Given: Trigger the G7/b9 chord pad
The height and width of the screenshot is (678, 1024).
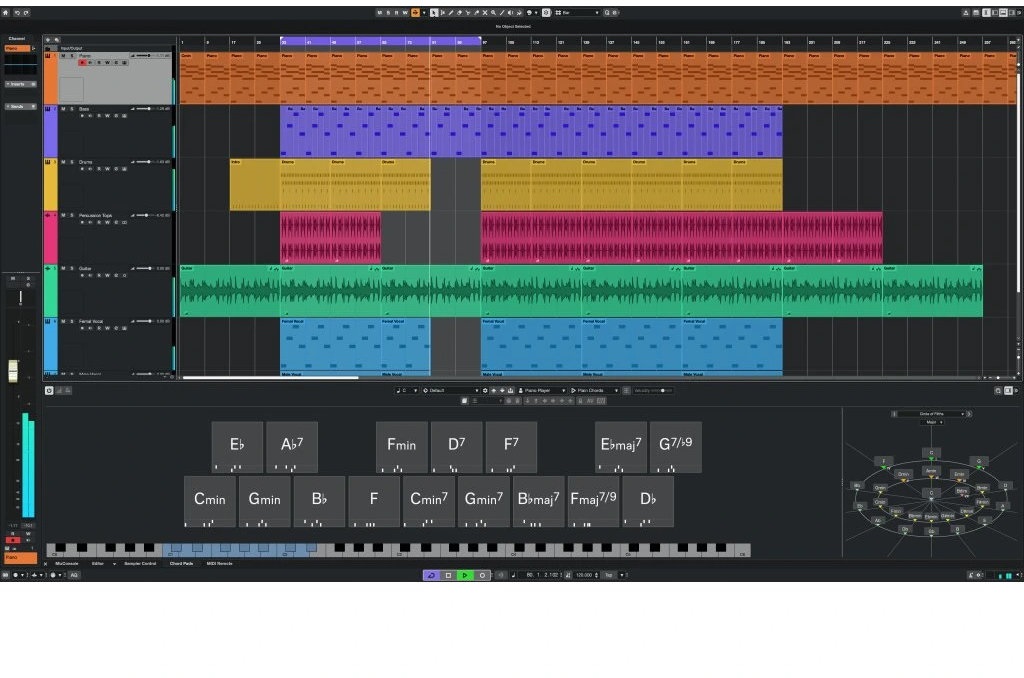Looking at the screenshot, I should (676, 447).
